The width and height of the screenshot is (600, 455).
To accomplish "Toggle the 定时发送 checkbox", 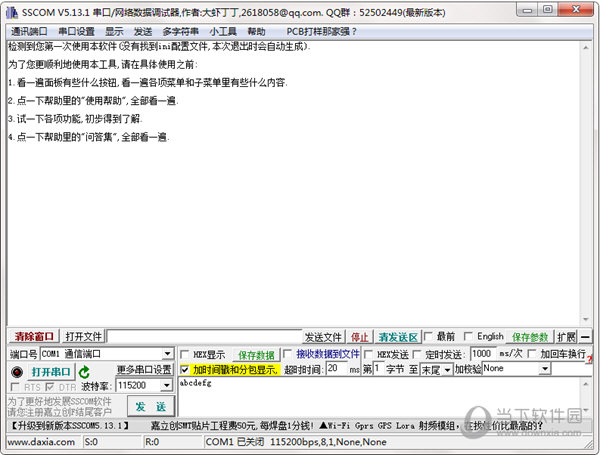I will (416, 354).
